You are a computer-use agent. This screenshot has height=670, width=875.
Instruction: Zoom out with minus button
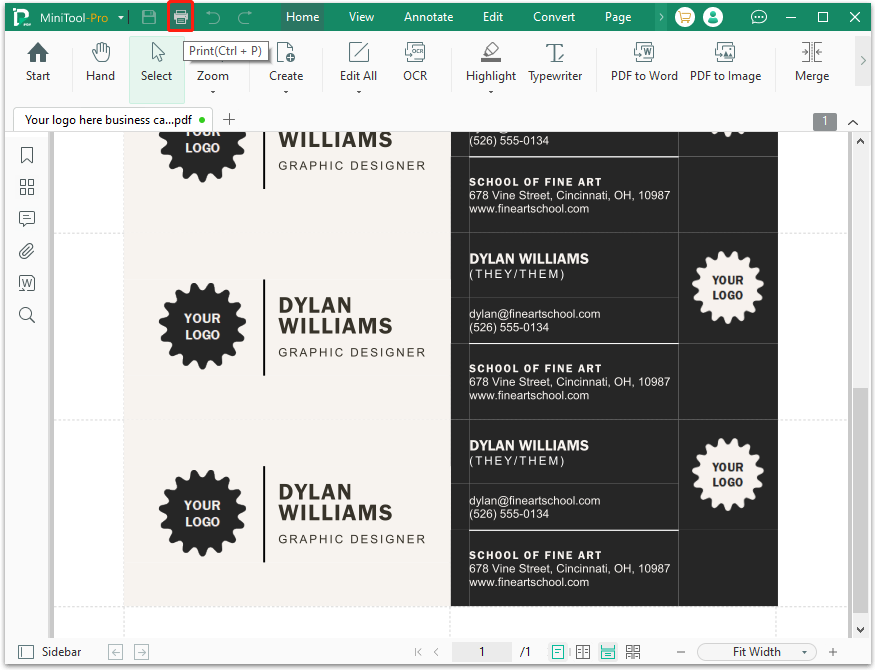[x=681, y=652]
